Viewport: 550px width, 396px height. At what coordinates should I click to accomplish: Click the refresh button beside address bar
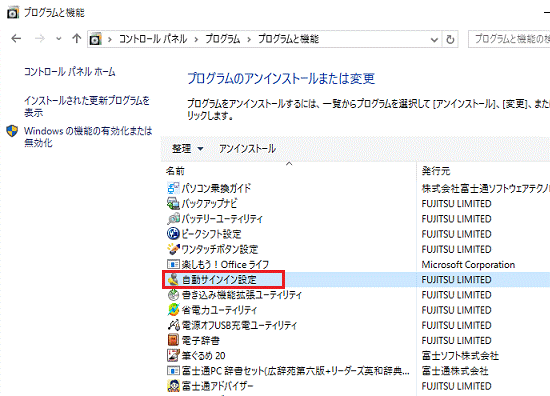(x=450, y=39)
